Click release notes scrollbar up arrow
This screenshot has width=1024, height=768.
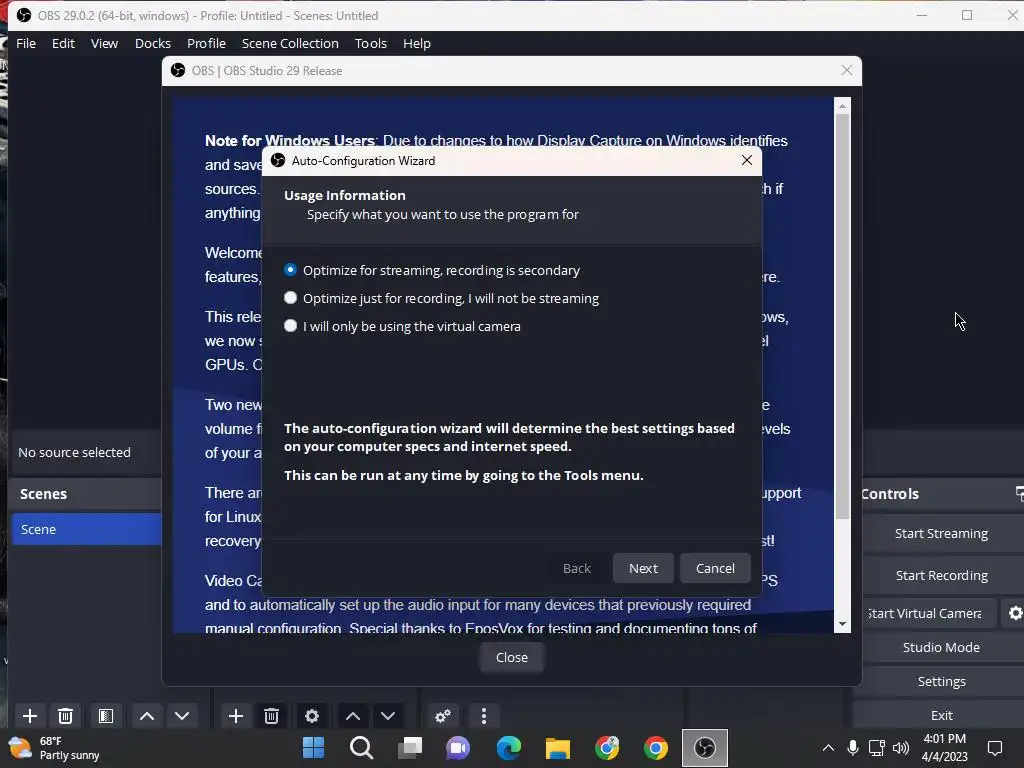coord(842,106)
